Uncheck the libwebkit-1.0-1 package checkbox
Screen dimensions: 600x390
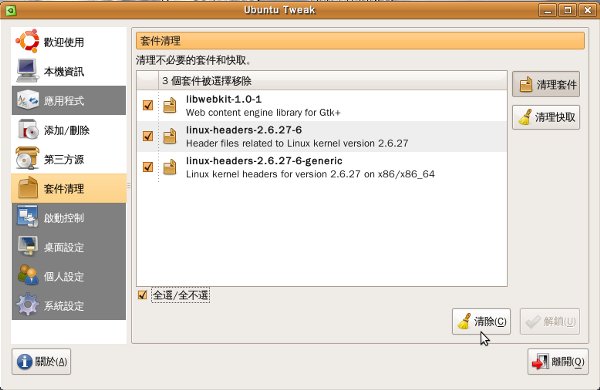tap(148, 105)
